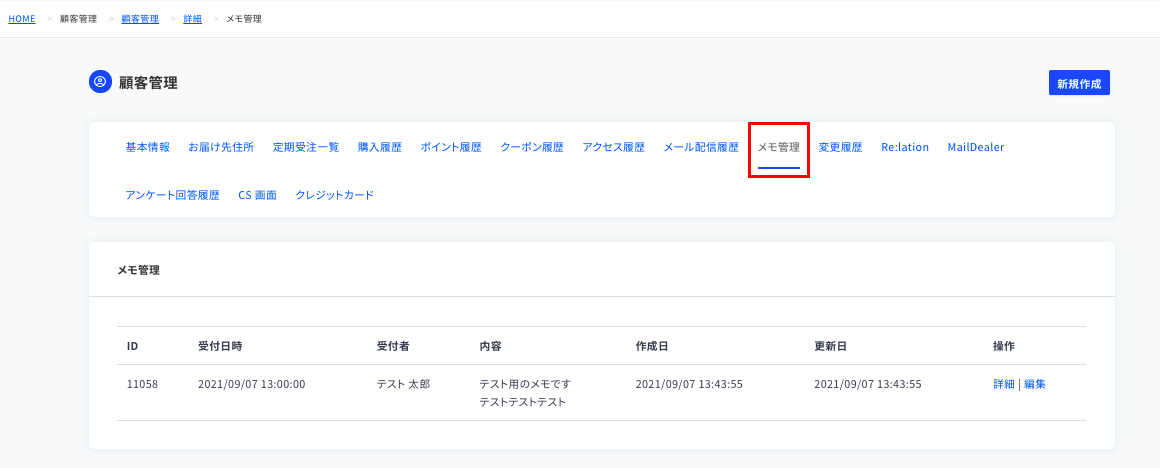Create a new memo with 新規作成
This screenshot has width=1160, height=468.
(1079, 84)
